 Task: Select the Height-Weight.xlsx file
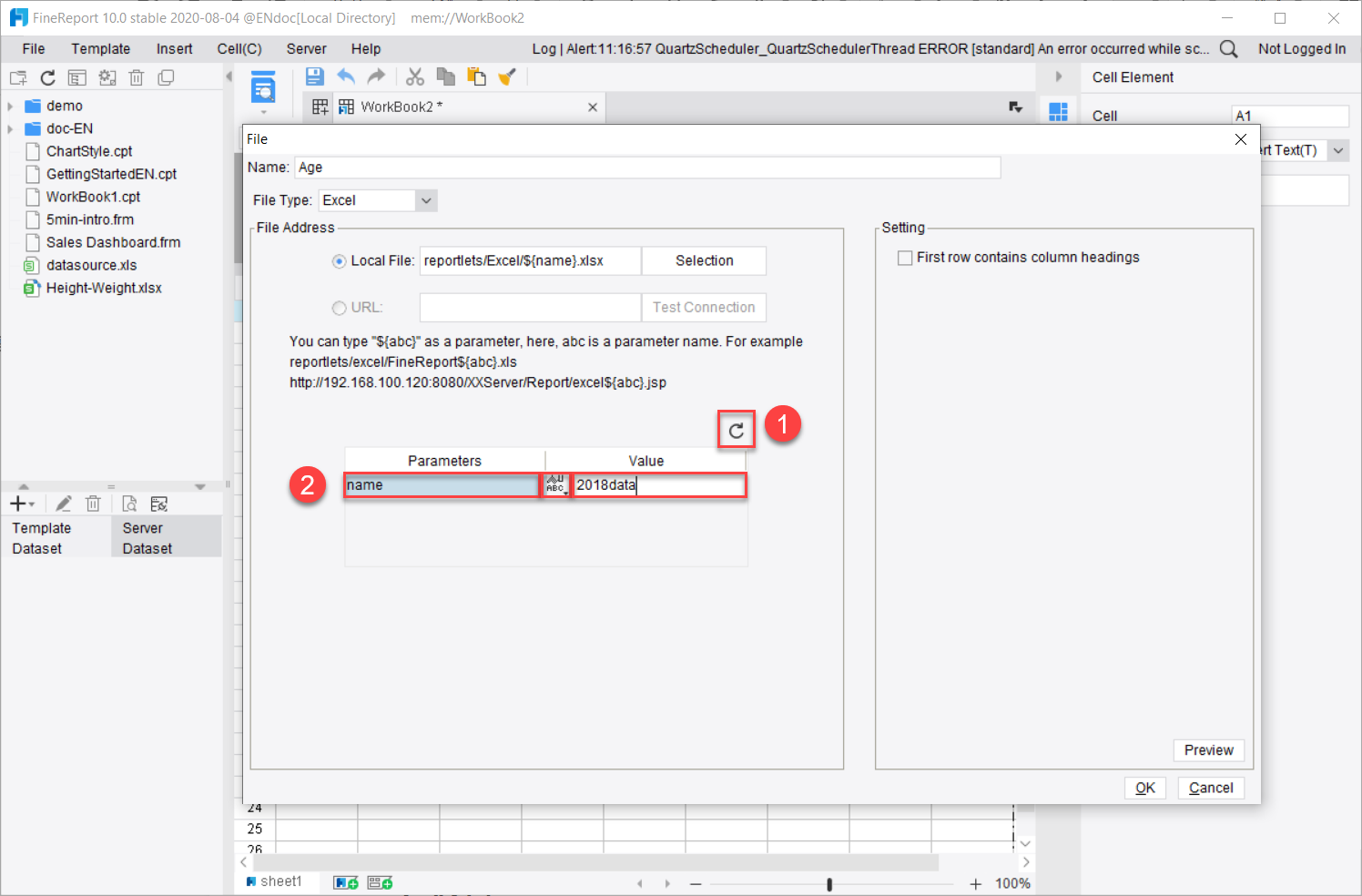(104, 288)
